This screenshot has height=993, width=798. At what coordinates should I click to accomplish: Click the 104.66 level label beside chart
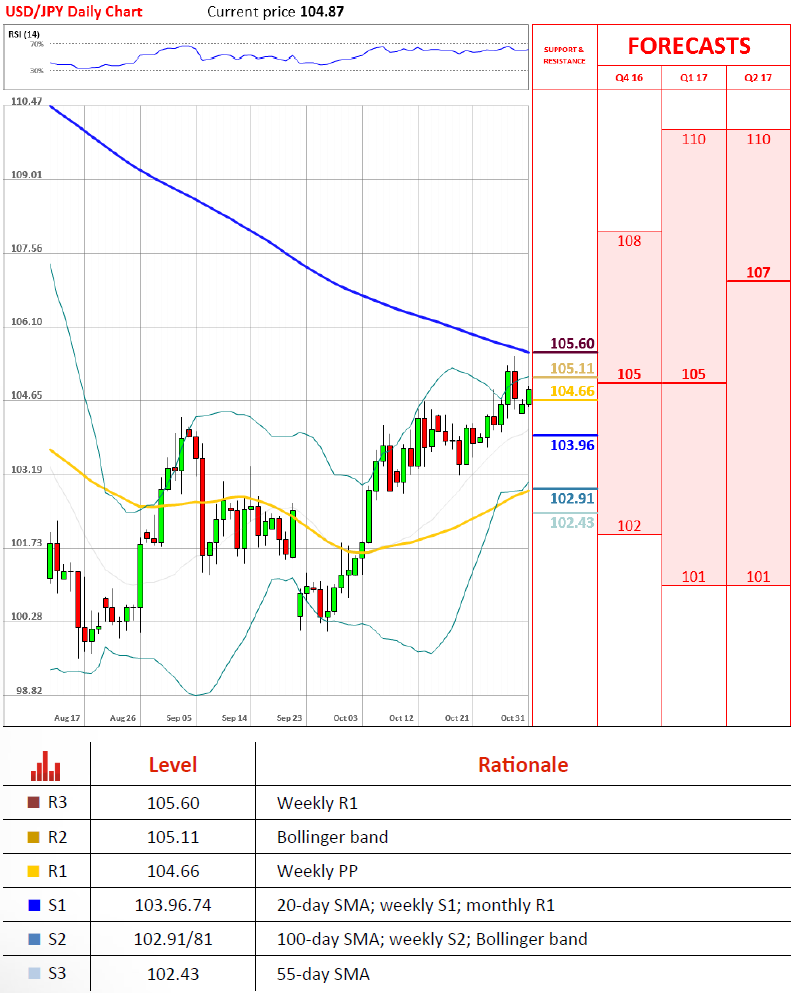coord(573,391)
